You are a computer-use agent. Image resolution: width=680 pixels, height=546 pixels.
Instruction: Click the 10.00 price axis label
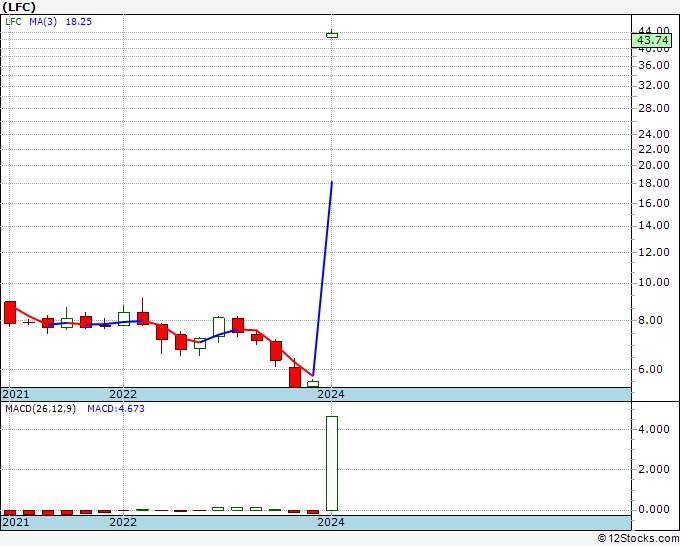[654, 282]
